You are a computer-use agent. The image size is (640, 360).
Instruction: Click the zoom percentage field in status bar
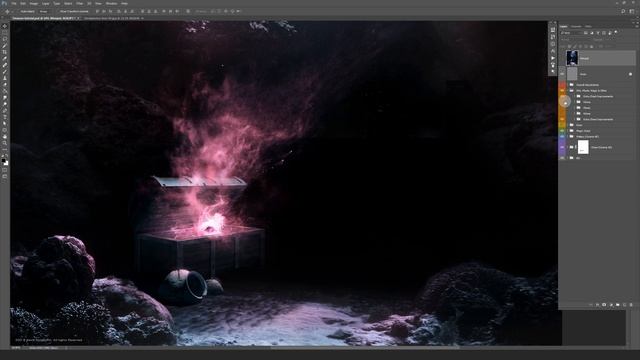point(16,348)
